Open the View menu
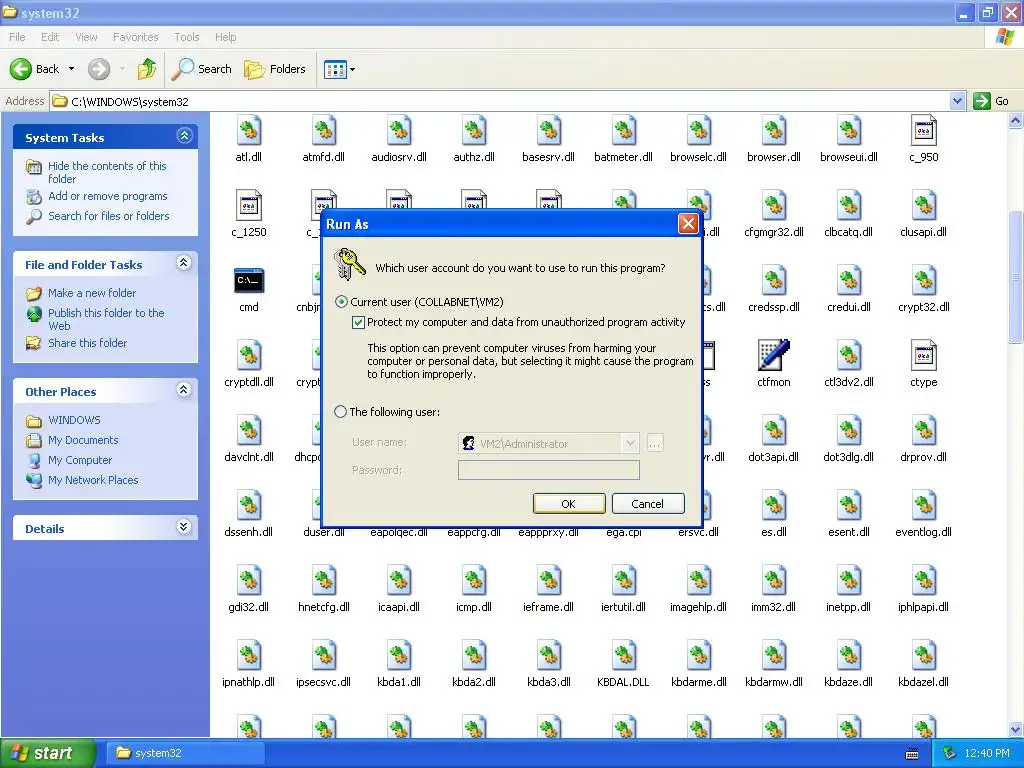1024x768 pixels. click(86, 37)
